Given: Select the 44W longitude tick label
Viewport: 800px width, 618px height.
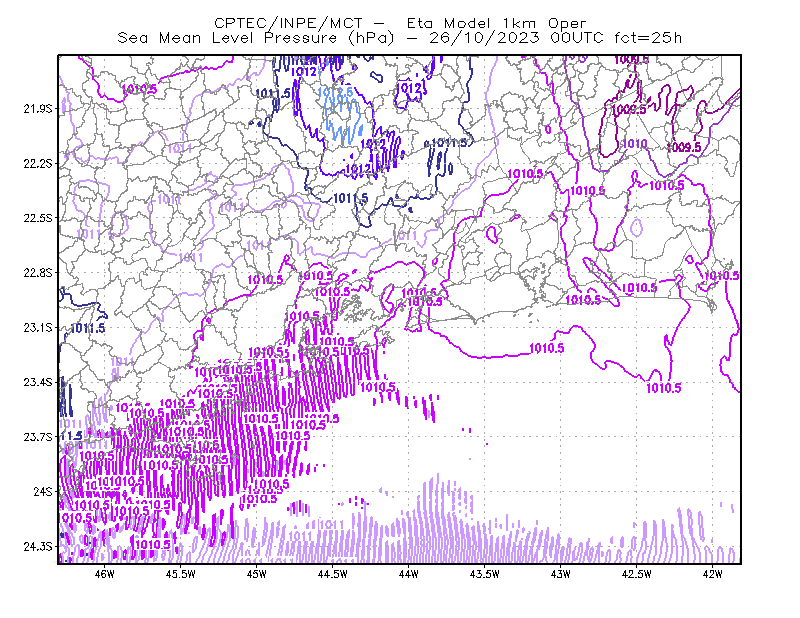Looking at the screenshot, I should click(408, 574).
